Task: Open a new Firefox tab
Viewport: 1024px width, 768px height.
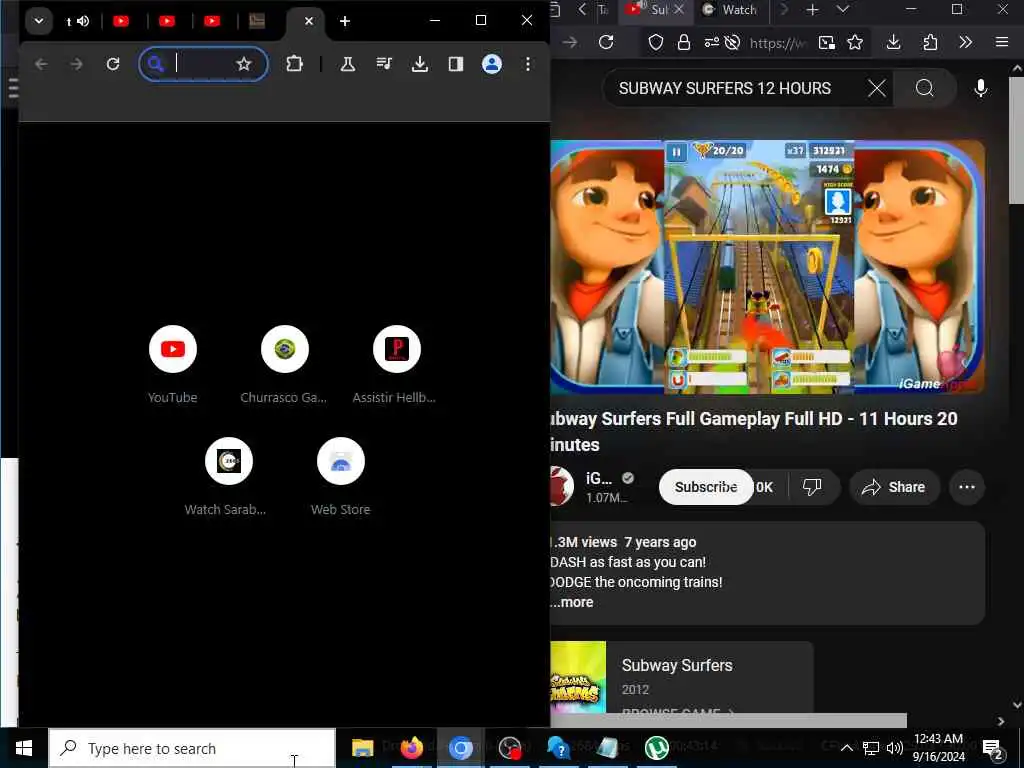Action: pos(812,10)
